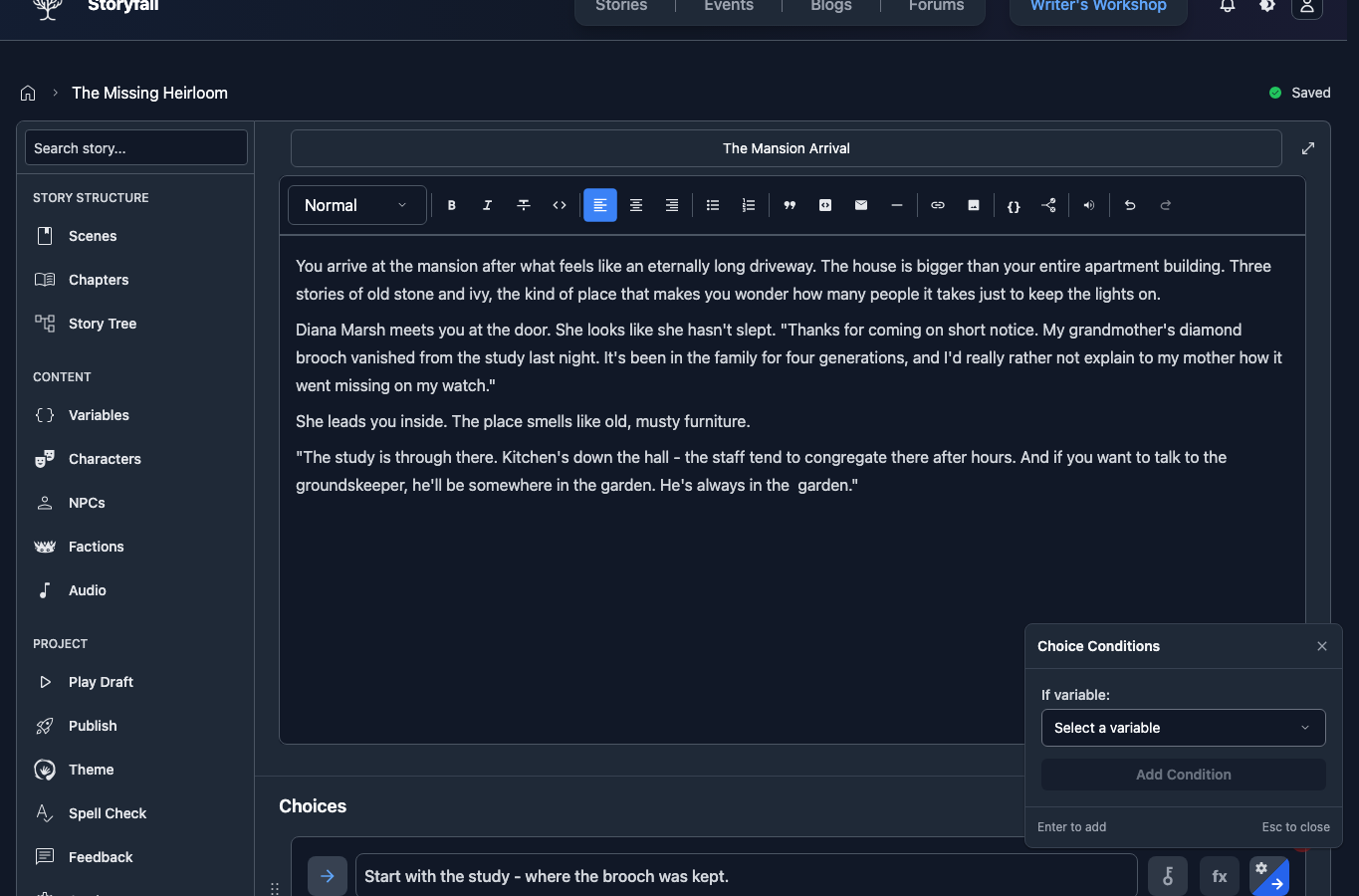Open the Select a variable dropdown

click(1183, 728)
